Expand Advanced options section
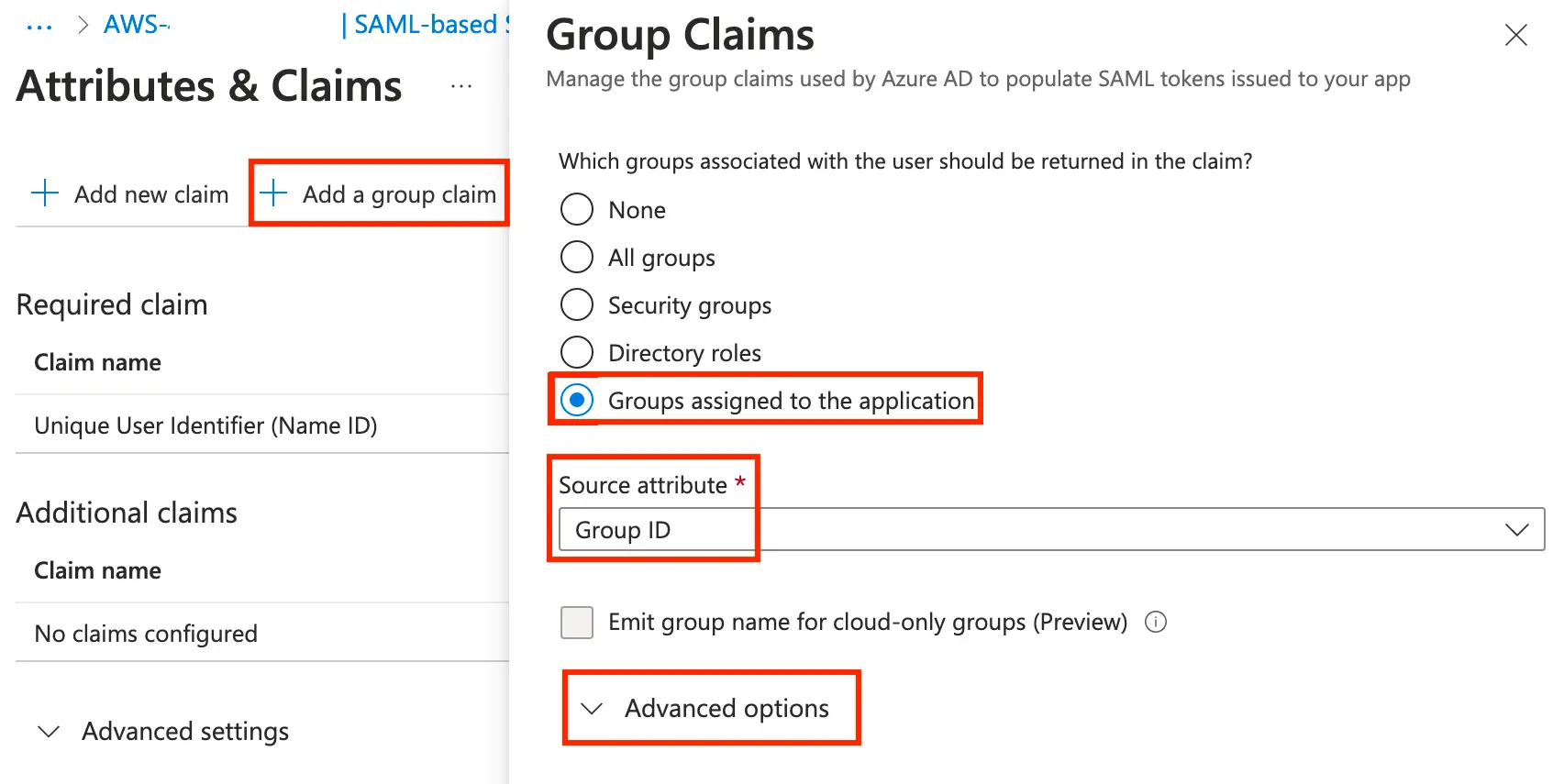 (x=711, y=708)
